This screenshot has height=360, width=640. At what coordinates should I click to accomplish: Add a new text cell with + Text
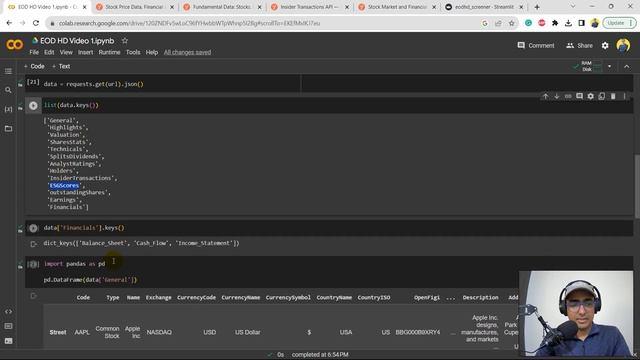coord(61,66)
